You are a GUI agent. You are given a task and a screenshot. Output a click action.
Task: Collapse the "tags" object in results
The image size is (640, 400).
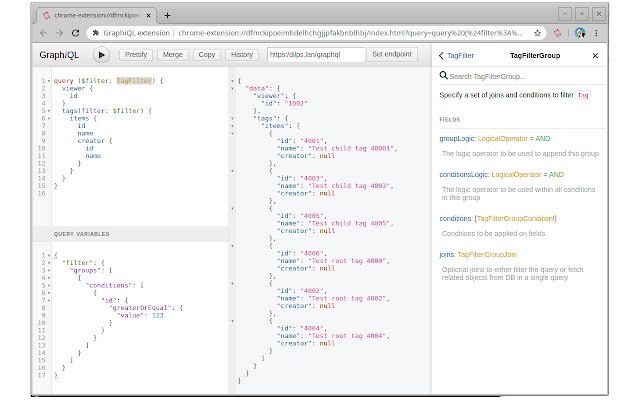(x=233, y=118)
